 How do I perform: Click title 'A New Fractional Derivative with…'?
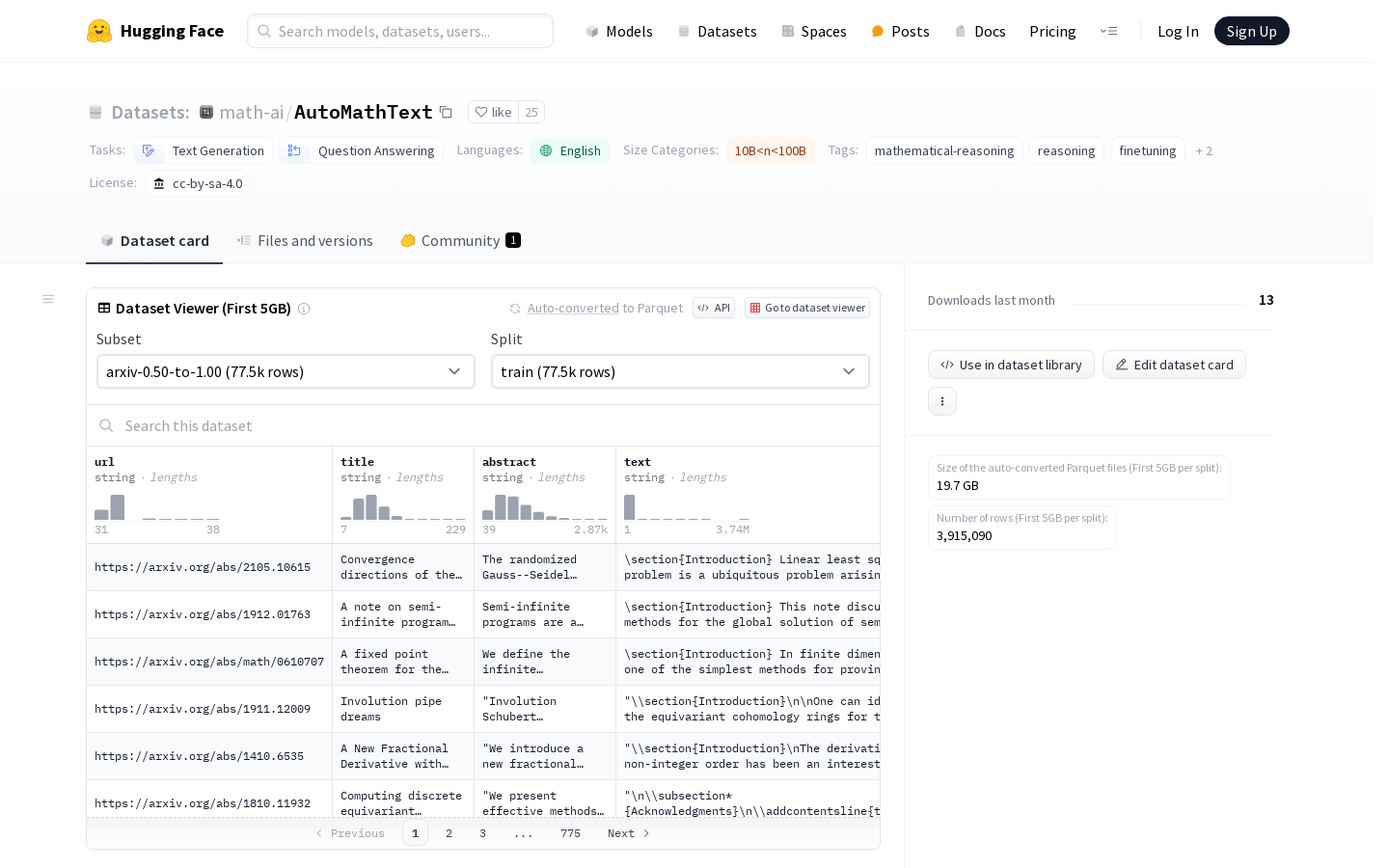[403, 756]
